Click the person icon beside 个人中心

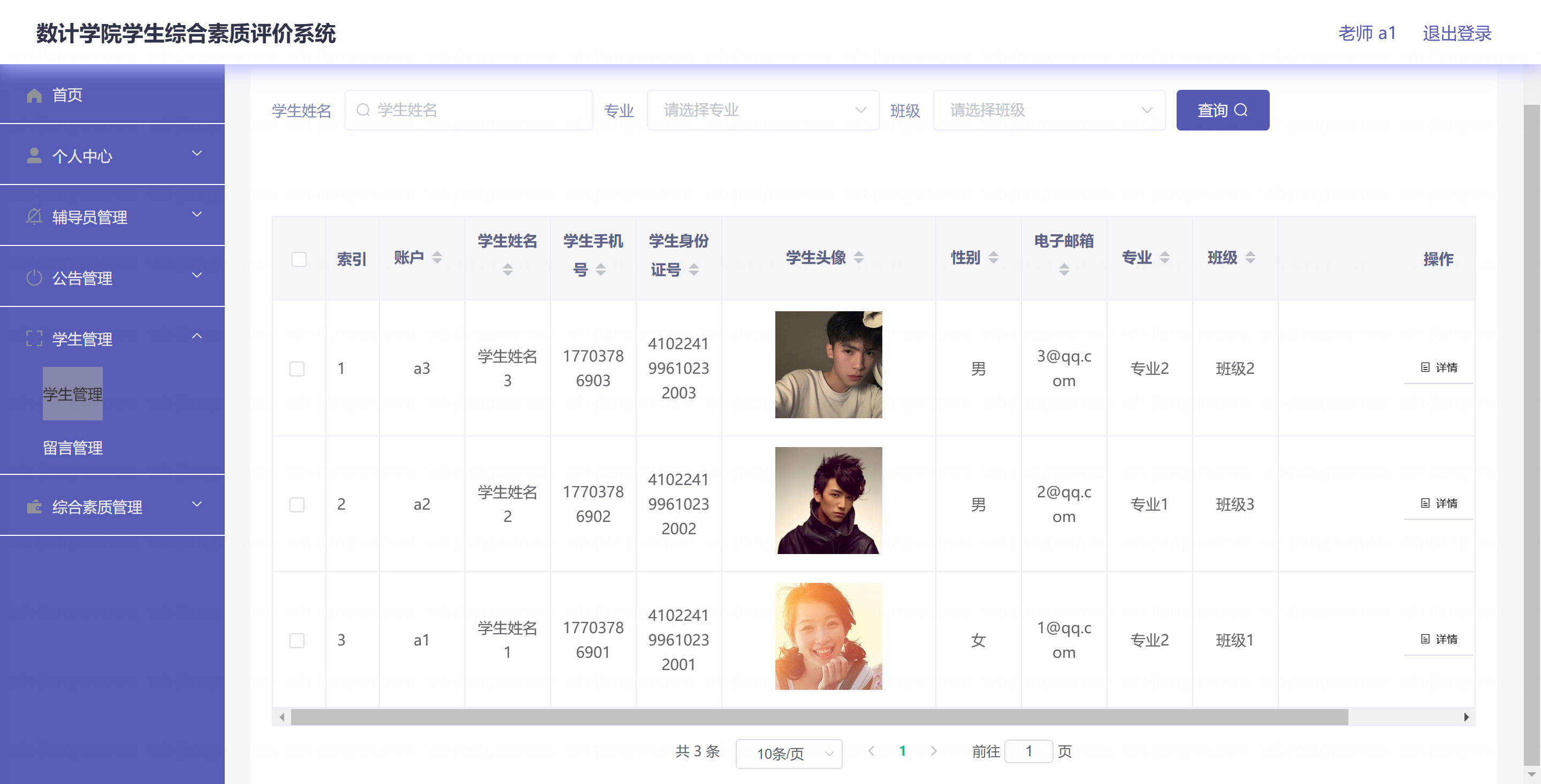(34, 156)
